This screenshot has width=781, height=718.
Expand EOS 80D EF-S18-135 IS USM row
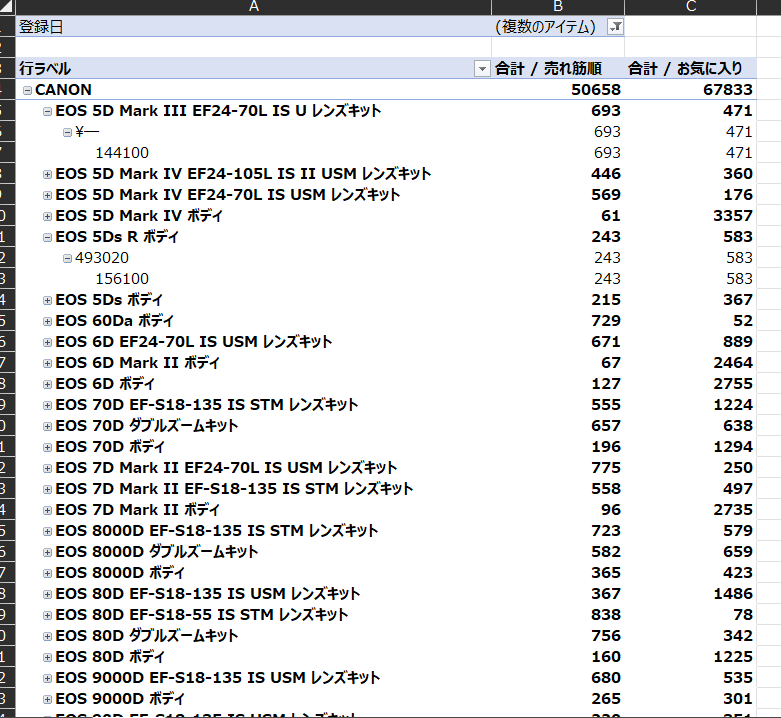47,594
